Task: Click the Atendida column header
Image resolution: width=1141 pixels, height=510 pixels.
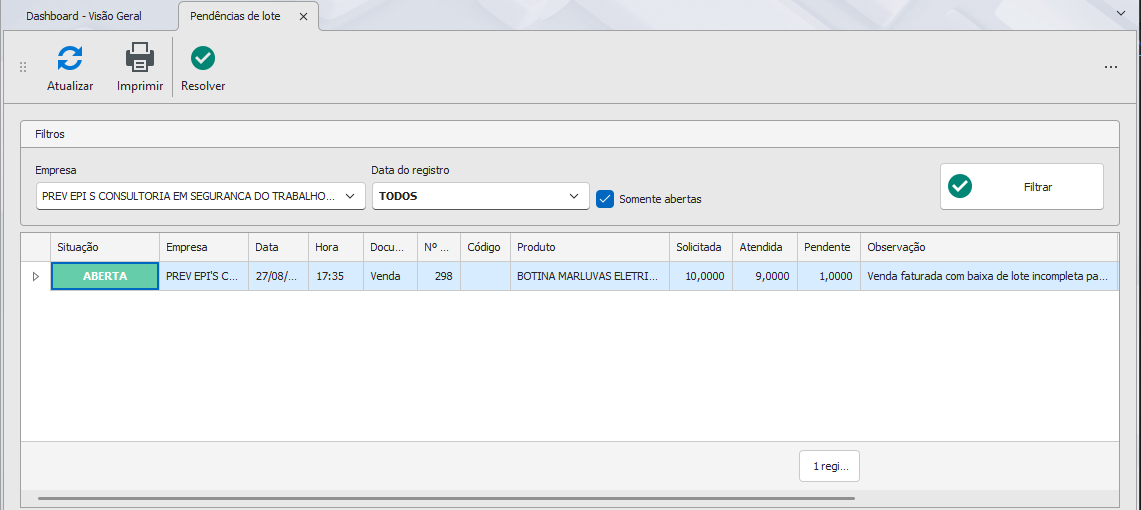Action: tap(765, 247)
